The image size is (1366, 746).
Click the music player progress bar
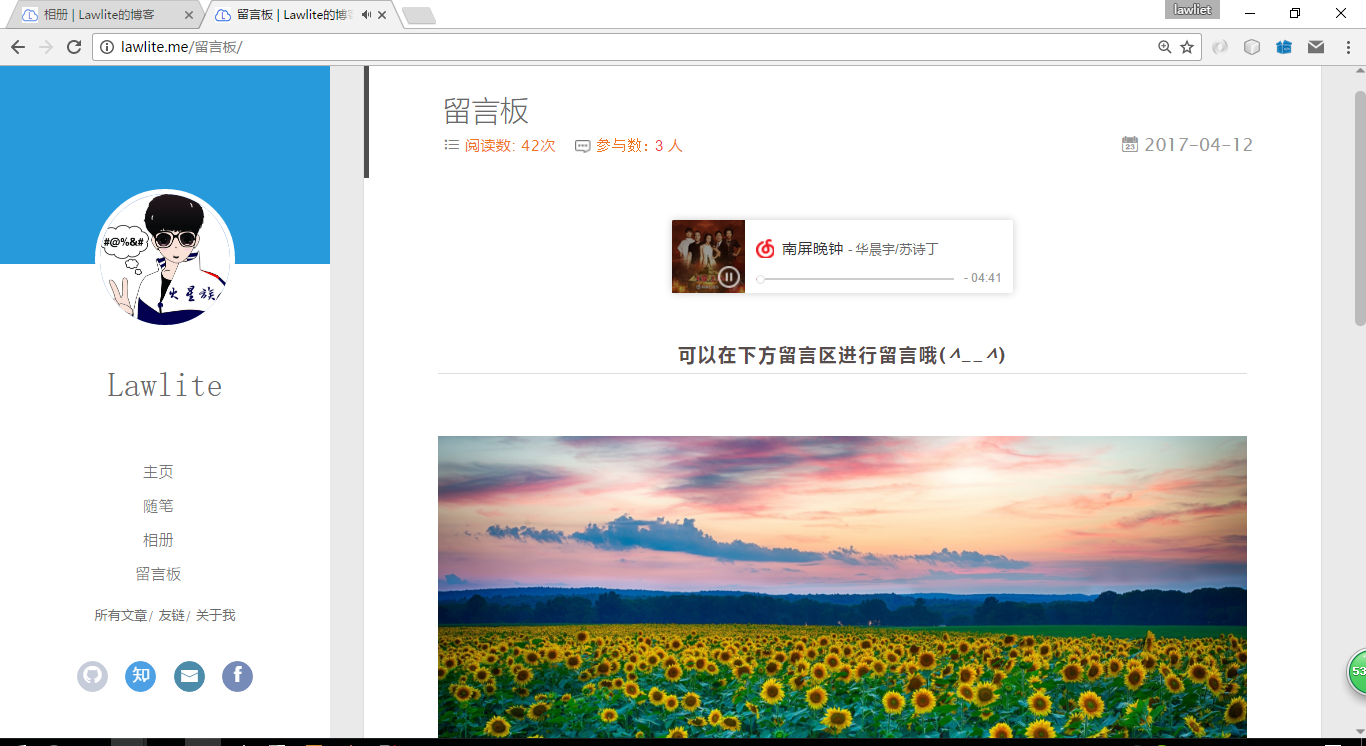[856, 279]
